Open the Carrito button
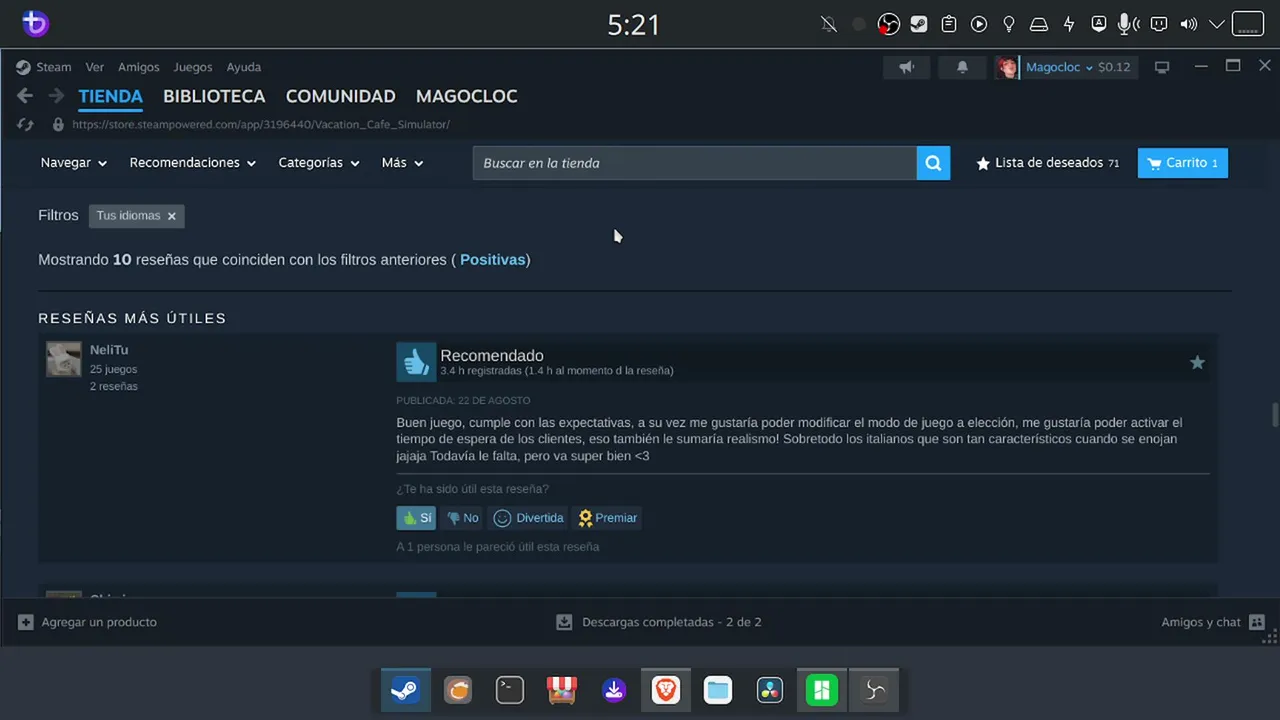The height and width of the screenshot is (720, 1280). [x=1183, y=163]
